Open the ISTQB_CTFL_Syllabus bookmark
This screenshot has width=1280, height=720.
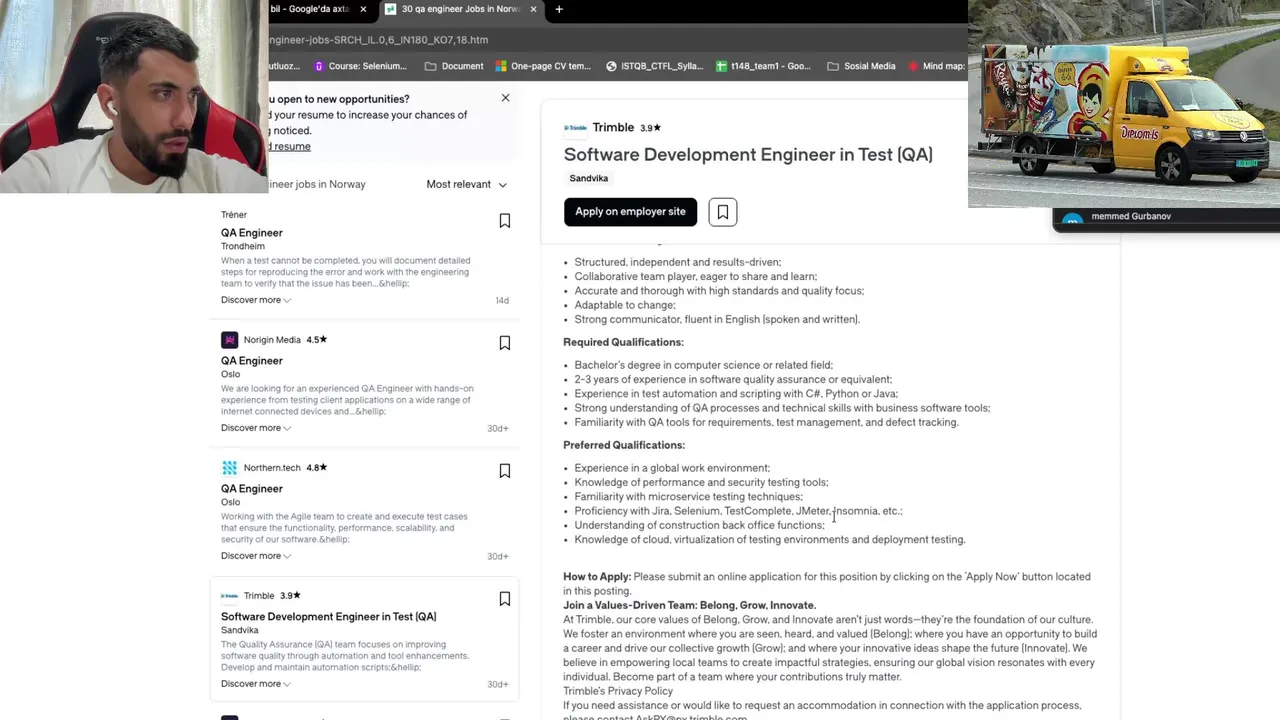click(x=654, y=66)
